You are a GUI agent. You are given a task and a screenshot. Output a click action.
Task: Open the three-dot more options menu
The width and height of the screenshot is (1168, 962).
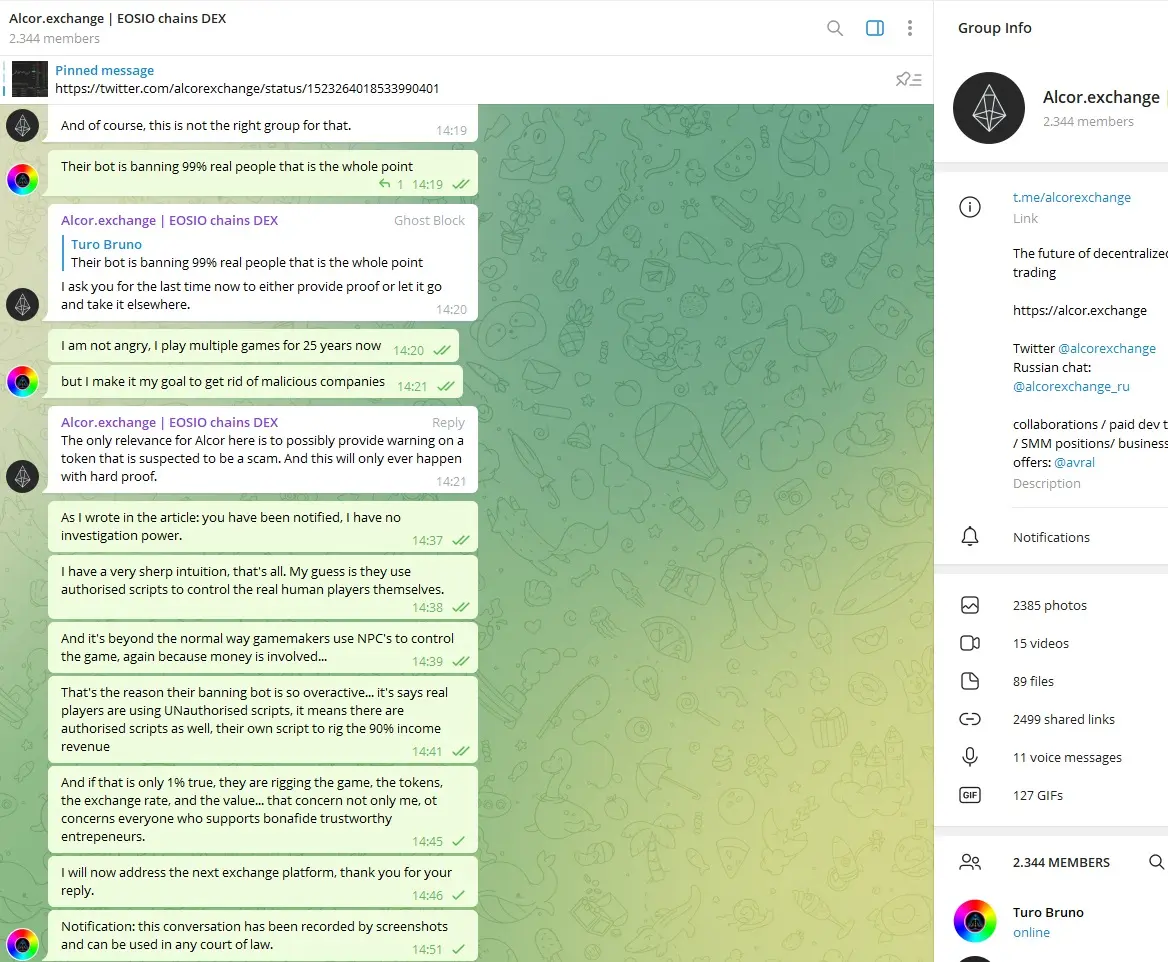pos(910,28)
